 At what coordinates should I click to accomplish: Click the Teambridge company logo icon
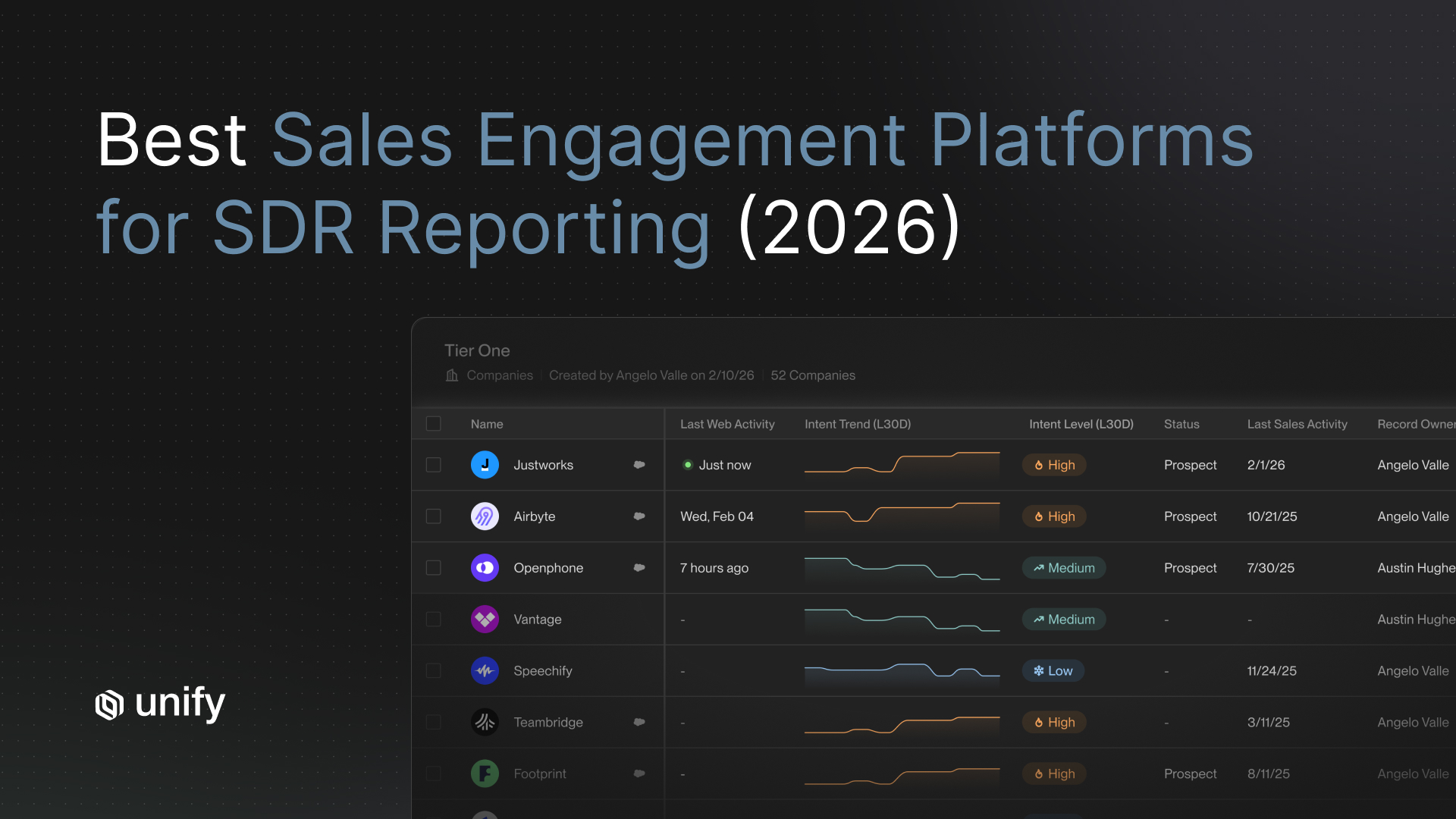485,723
